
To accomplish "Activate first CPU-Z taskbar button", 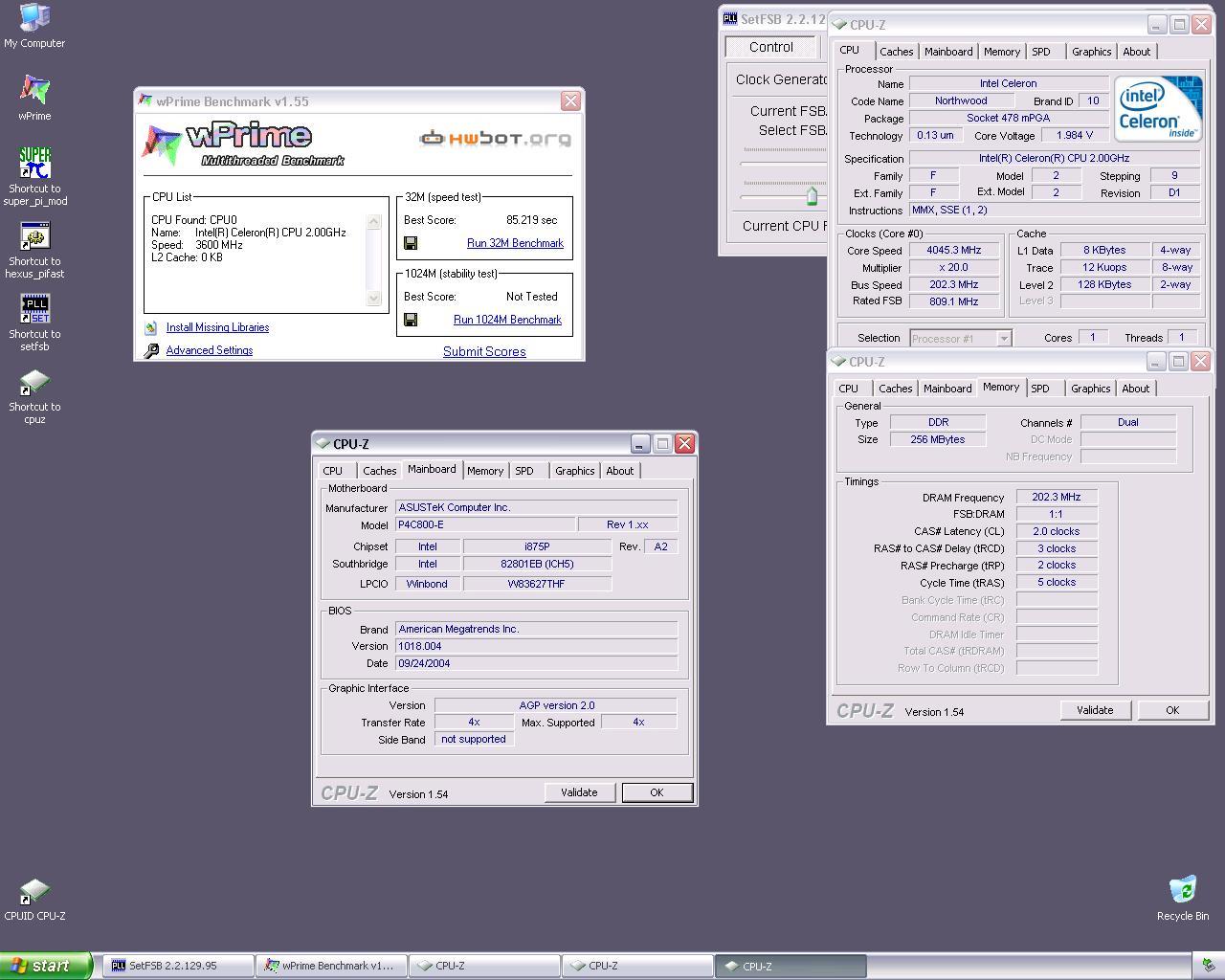I will [484, 966].
